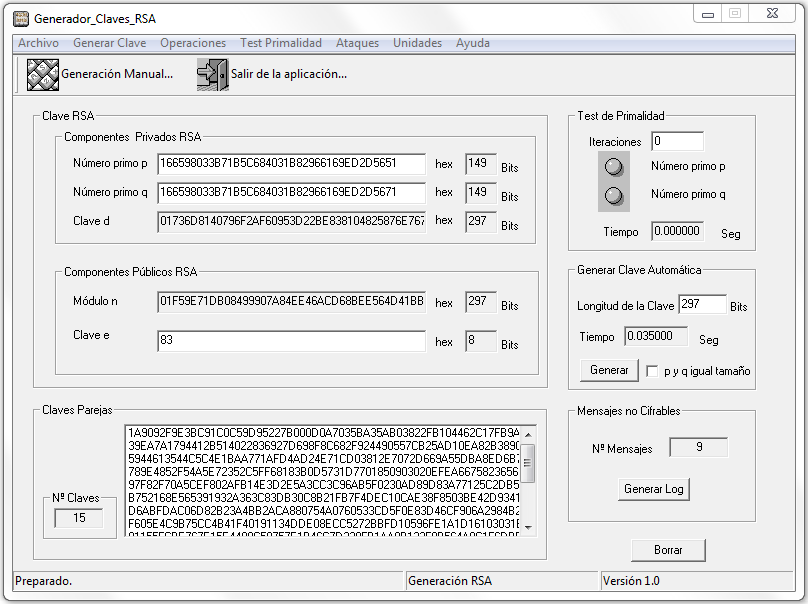The height and width of the screenshot is (604, 808).
Task: Click the Generador_Claves_RSA title bar app icon
Action: point(20,19)
